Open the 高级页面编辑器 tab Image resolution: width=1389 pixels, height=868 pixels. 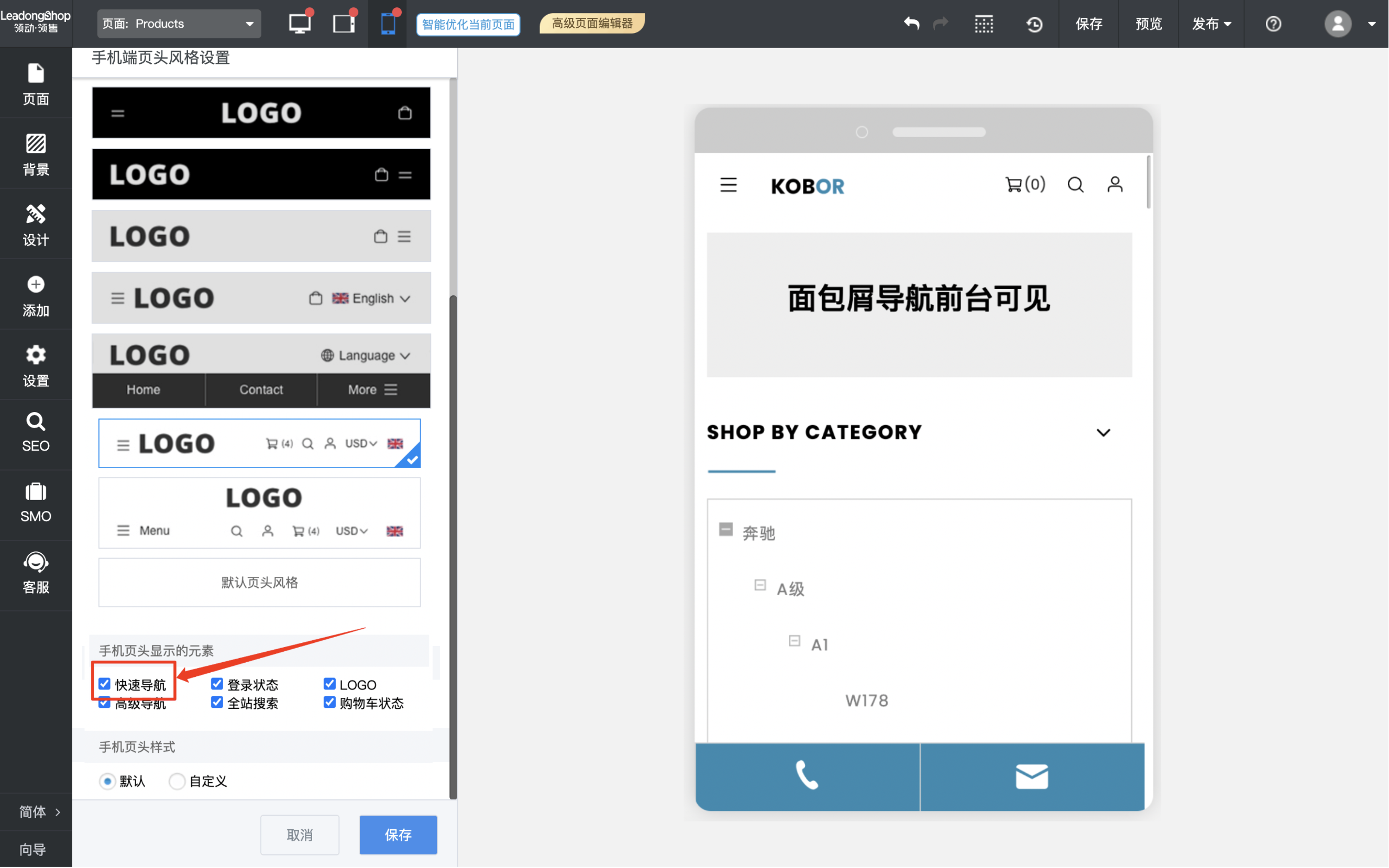[592, 24]
